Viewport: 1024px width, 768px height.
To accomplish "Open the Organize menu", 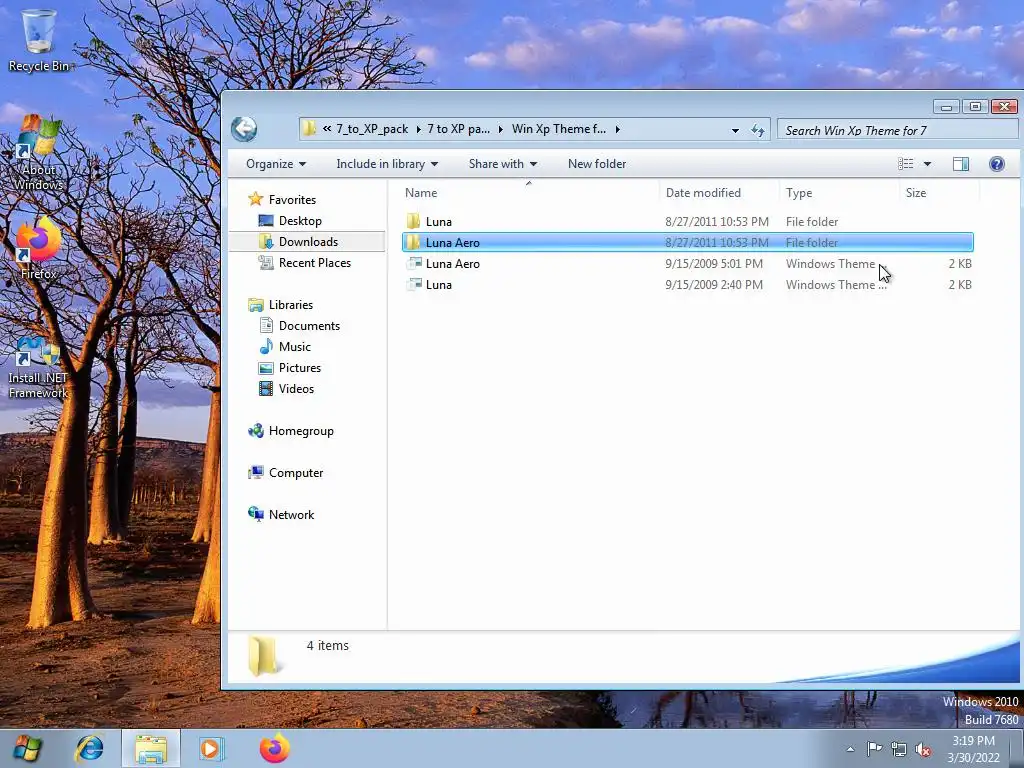I will tap(276, 164).
